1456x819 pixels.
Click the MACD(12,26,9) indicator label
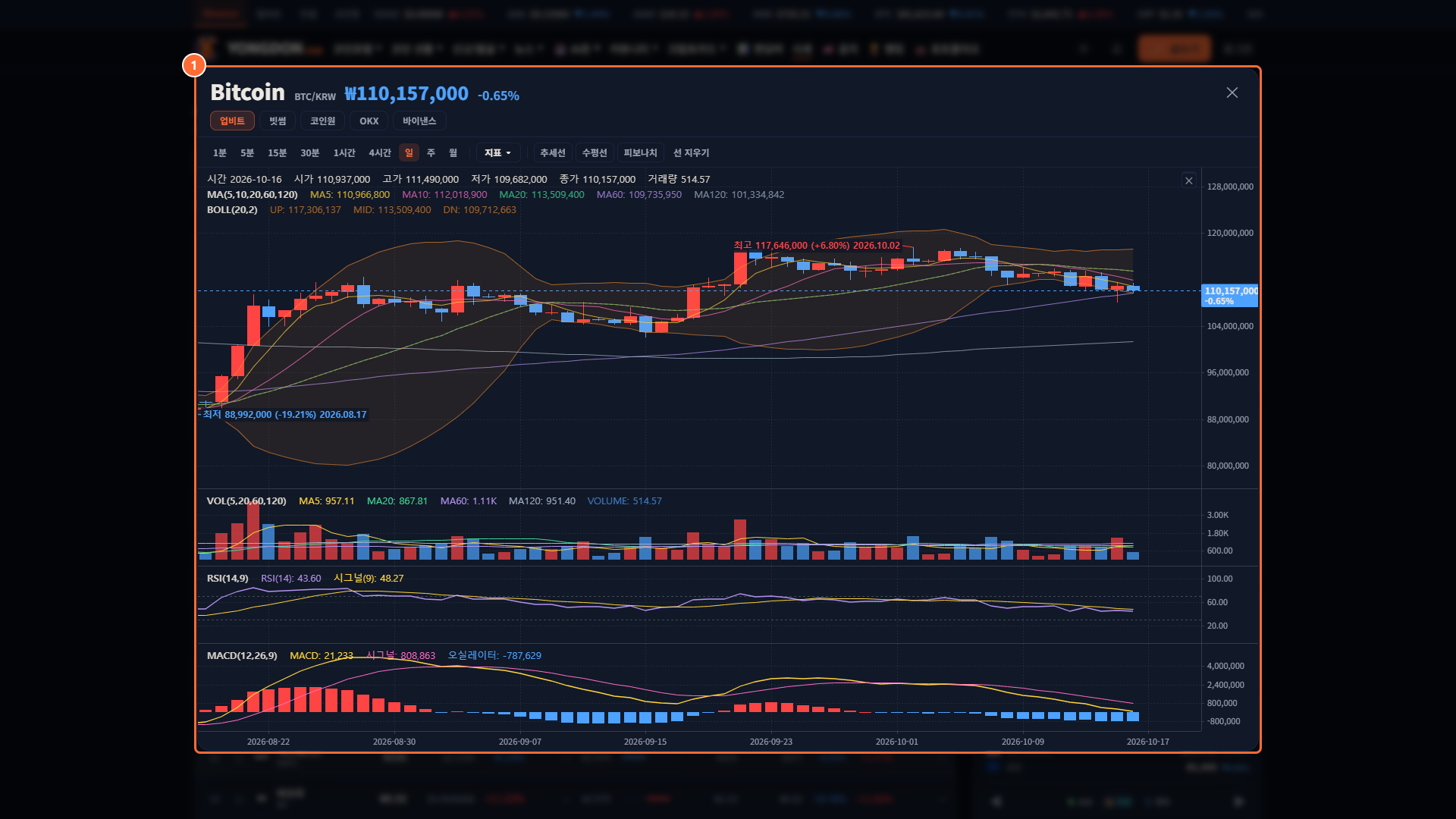tap(242, 656)
